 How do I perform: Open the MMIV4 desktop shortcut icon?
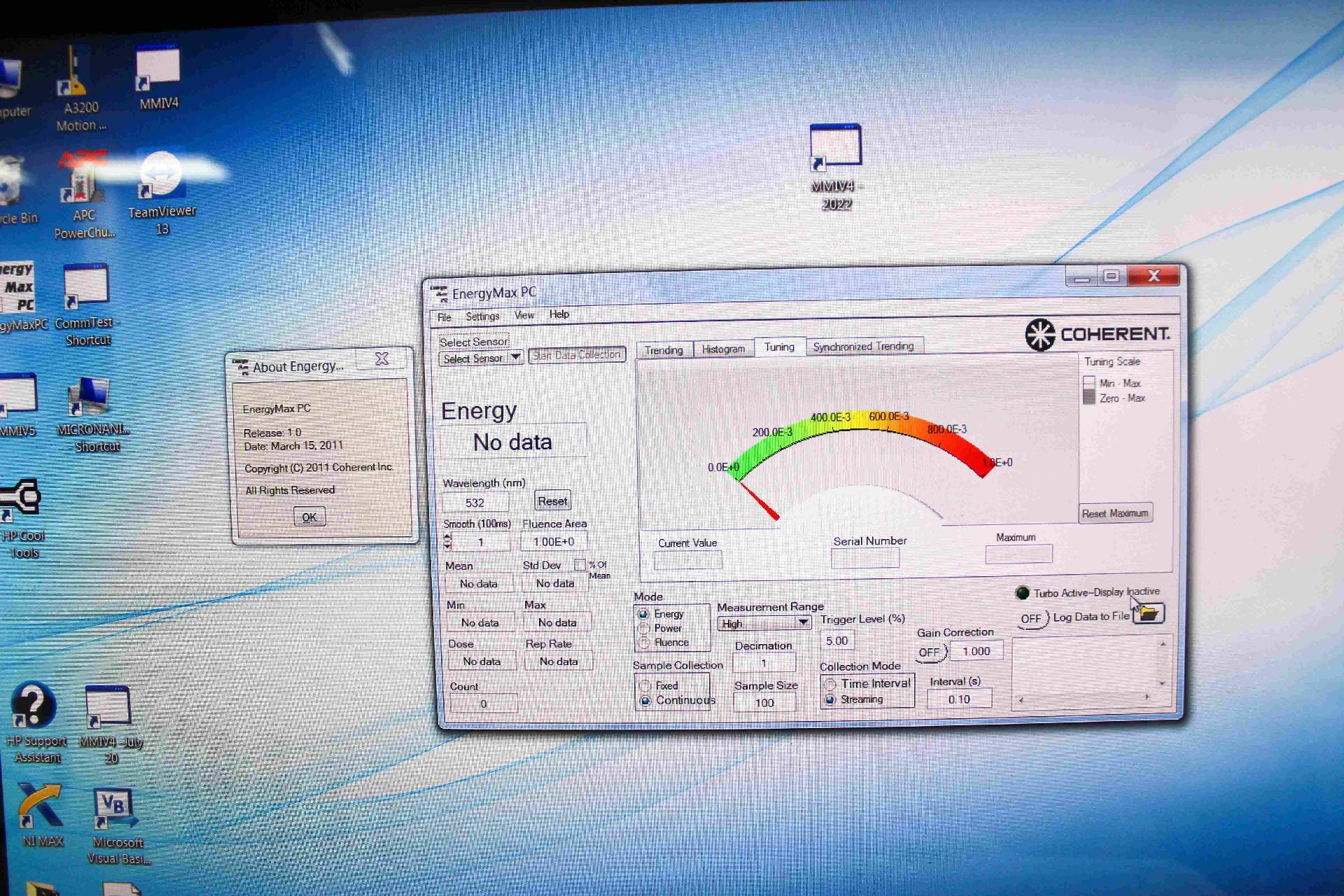(158, 77)
